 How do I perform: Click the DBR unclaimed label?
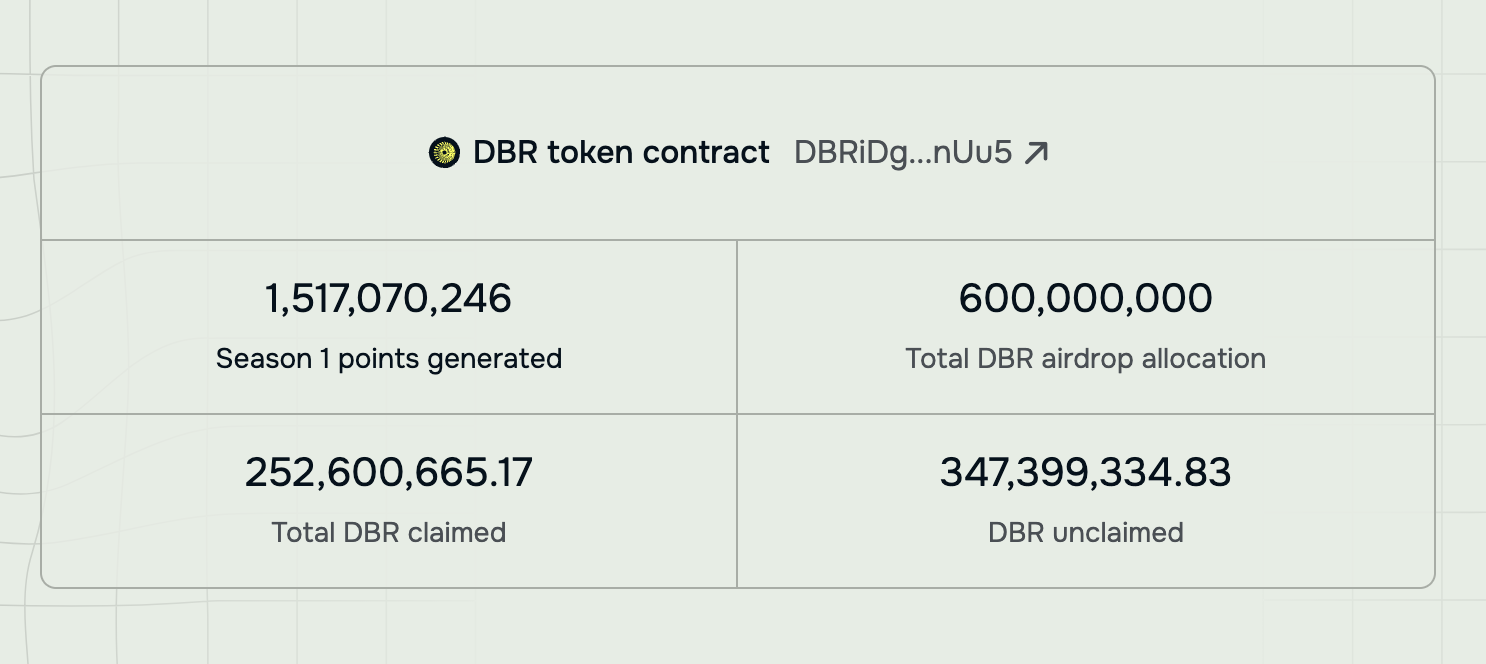[1085, 533]
